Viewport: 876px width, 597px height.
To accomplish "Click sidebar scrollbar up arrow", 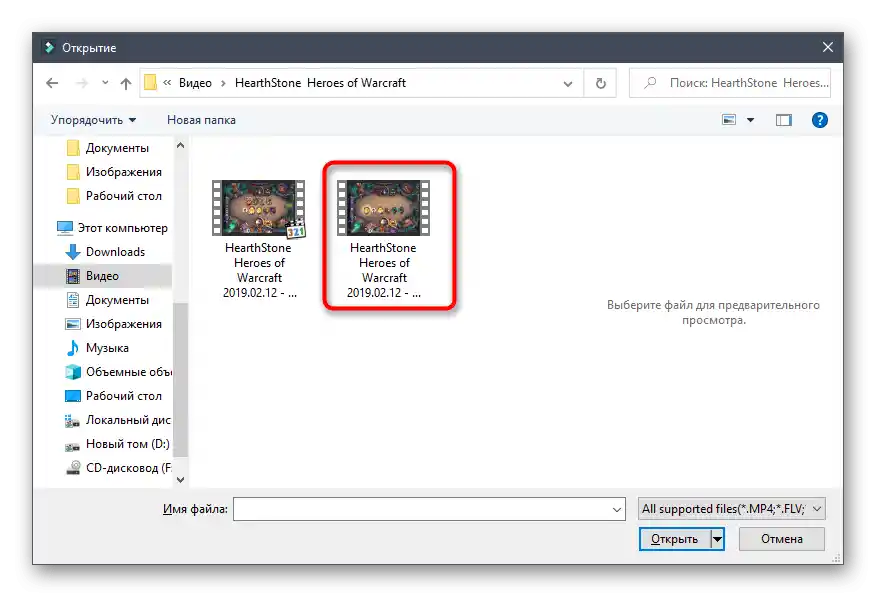I will [x=180, y=145].
